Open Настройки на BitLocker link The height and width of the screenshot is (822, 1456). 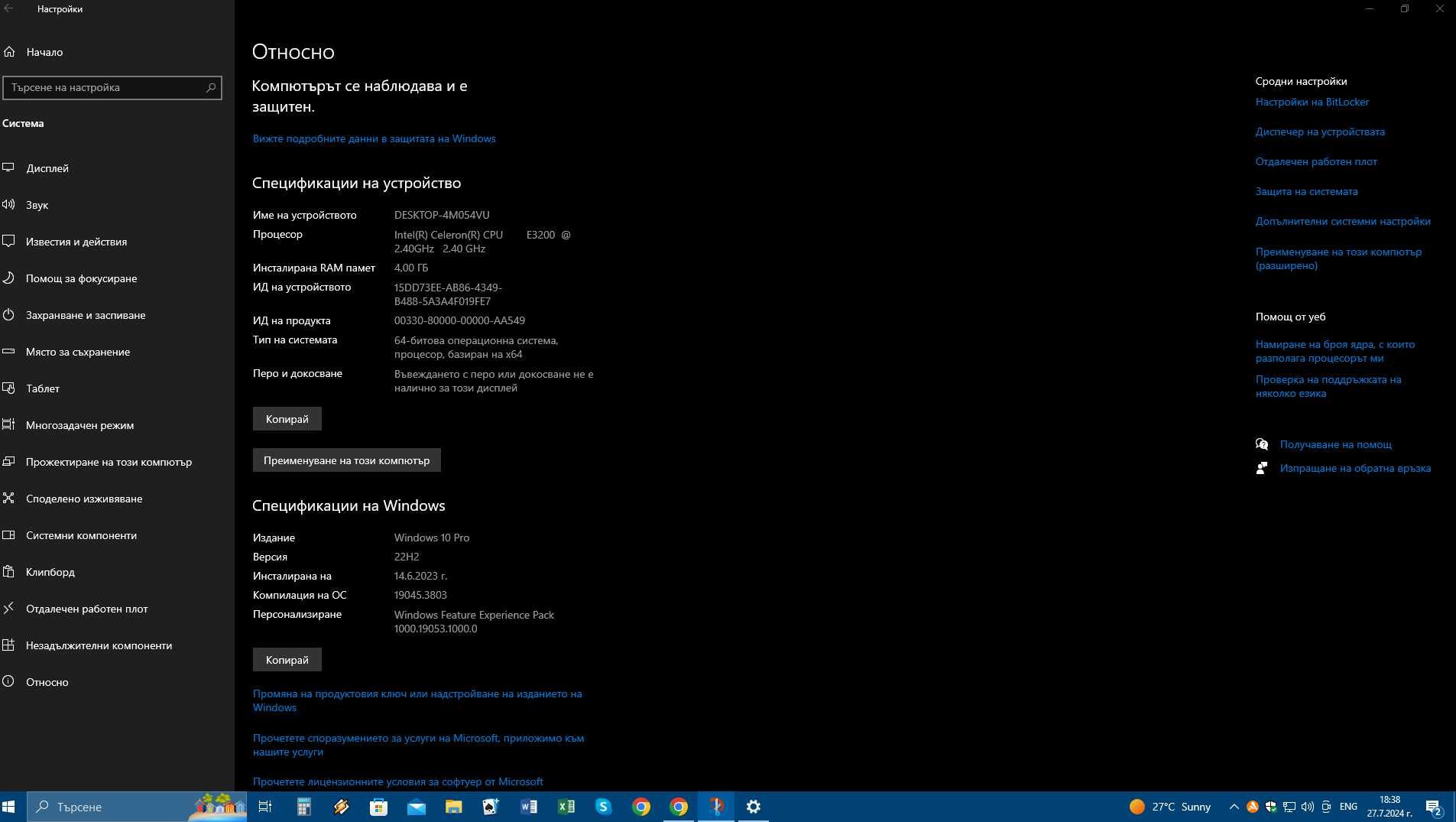pyautogui.click(x=1312, y=102)
